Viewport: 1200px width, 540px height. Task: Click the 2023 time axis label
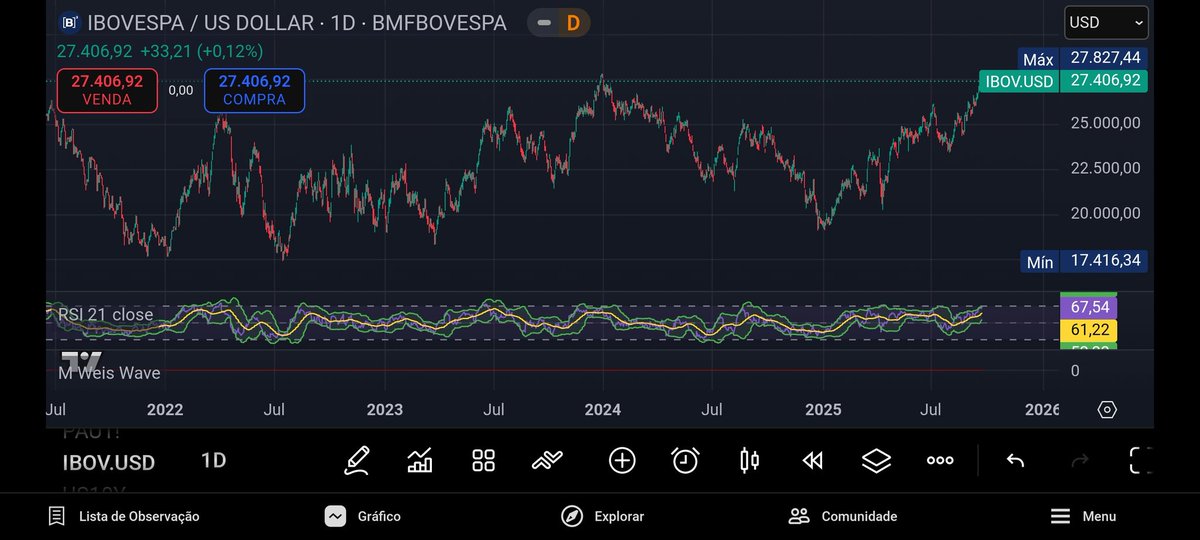point(384,410)
